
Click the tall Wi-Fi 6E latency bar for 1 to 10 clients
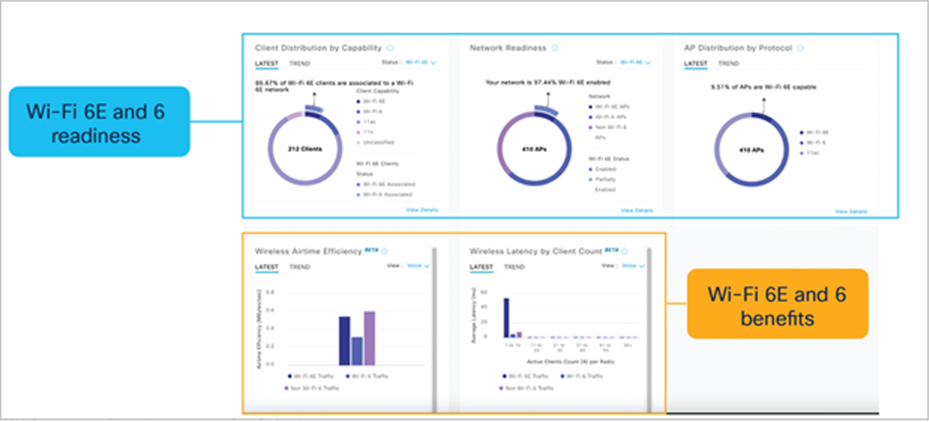(x=507, y=318)
